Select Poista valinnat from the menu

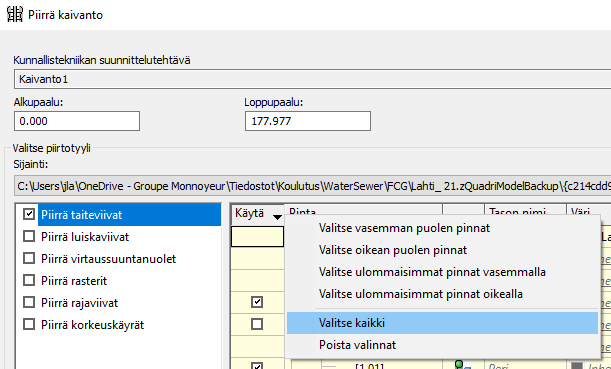point(442,345)
